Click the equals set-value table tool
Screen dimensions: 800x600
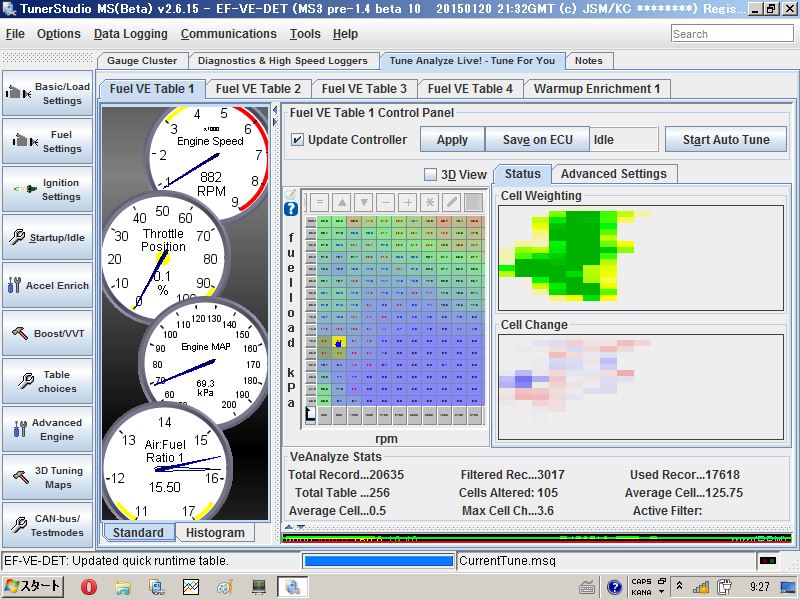(320, 203)
